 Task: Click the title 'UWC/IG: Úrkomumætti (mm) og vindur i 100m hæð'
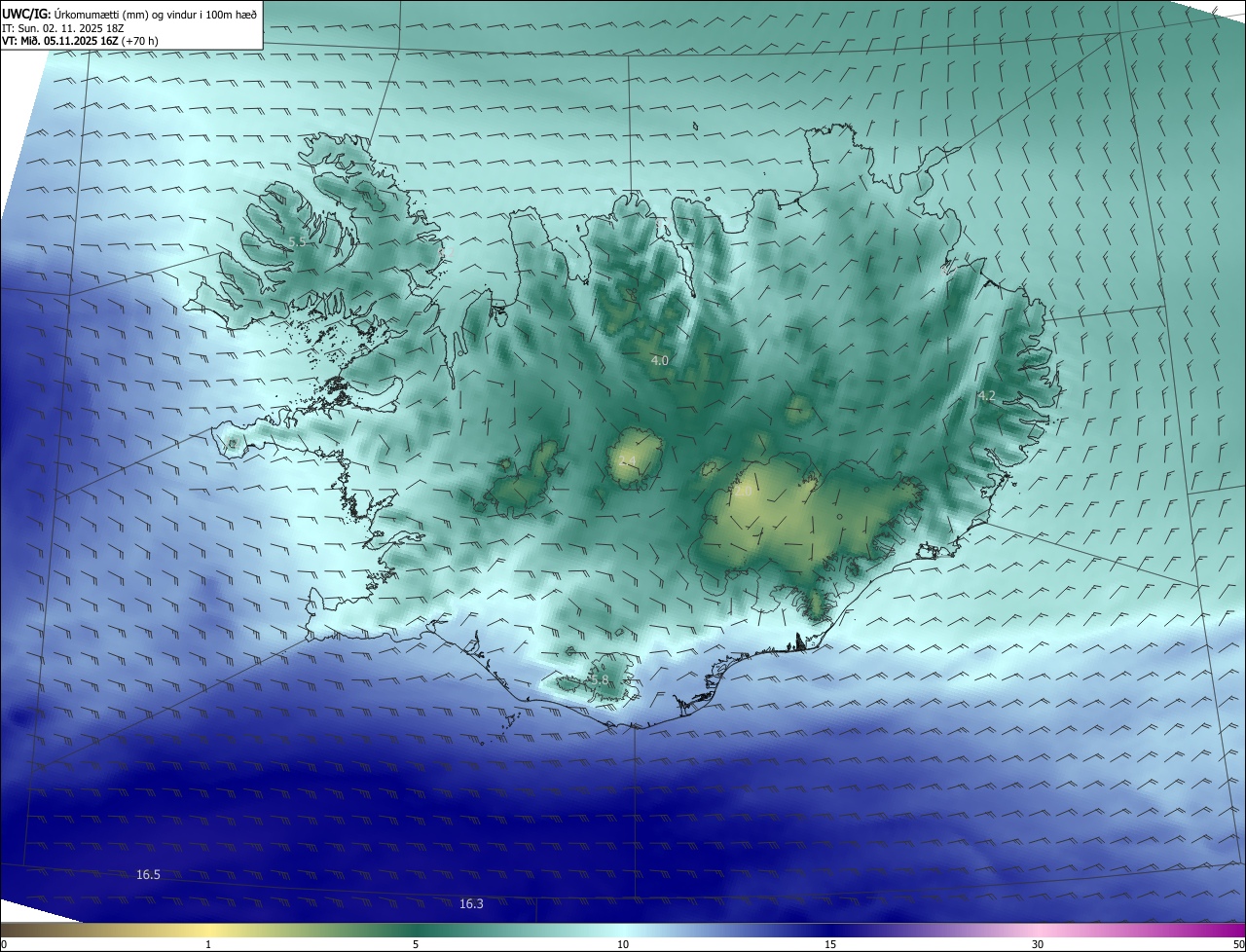[129, 14]
